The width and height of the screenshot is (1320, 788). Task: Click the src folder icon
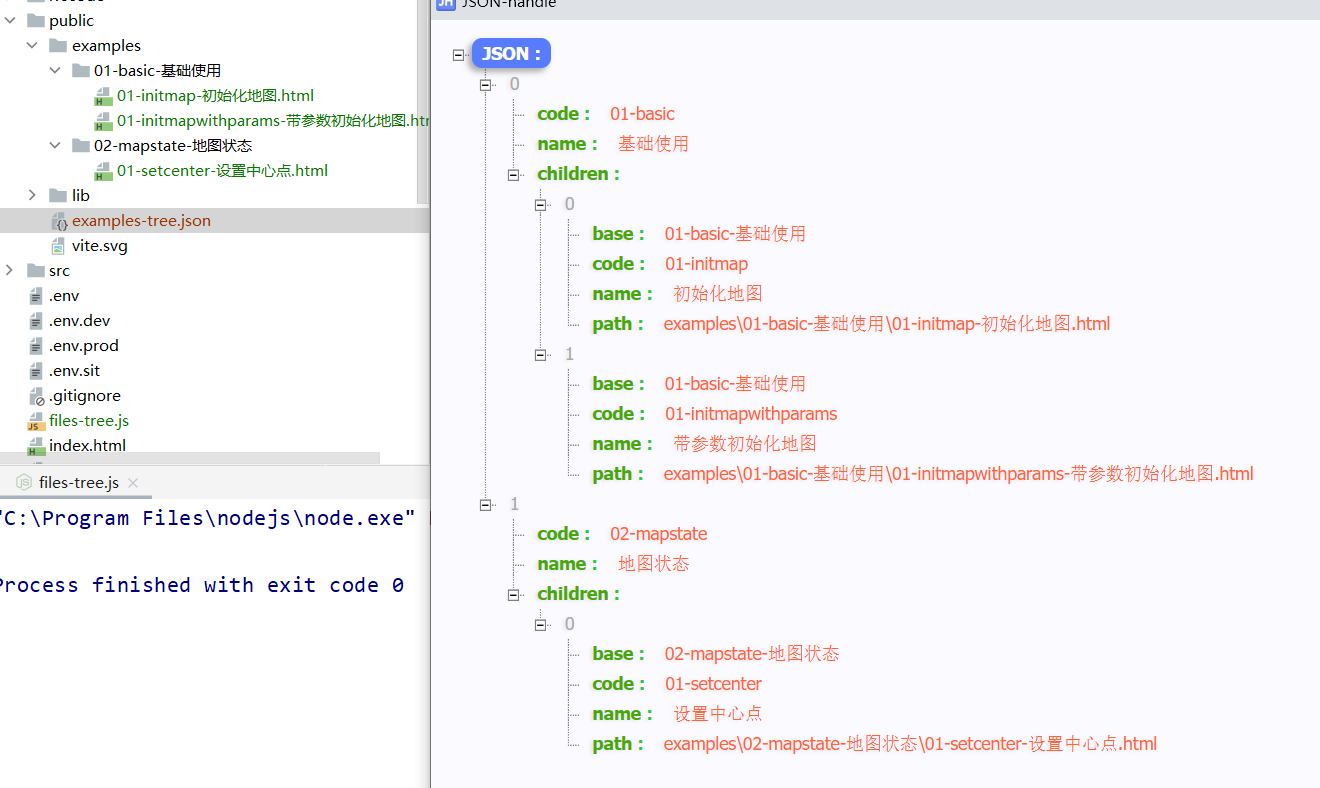point(35,270)
